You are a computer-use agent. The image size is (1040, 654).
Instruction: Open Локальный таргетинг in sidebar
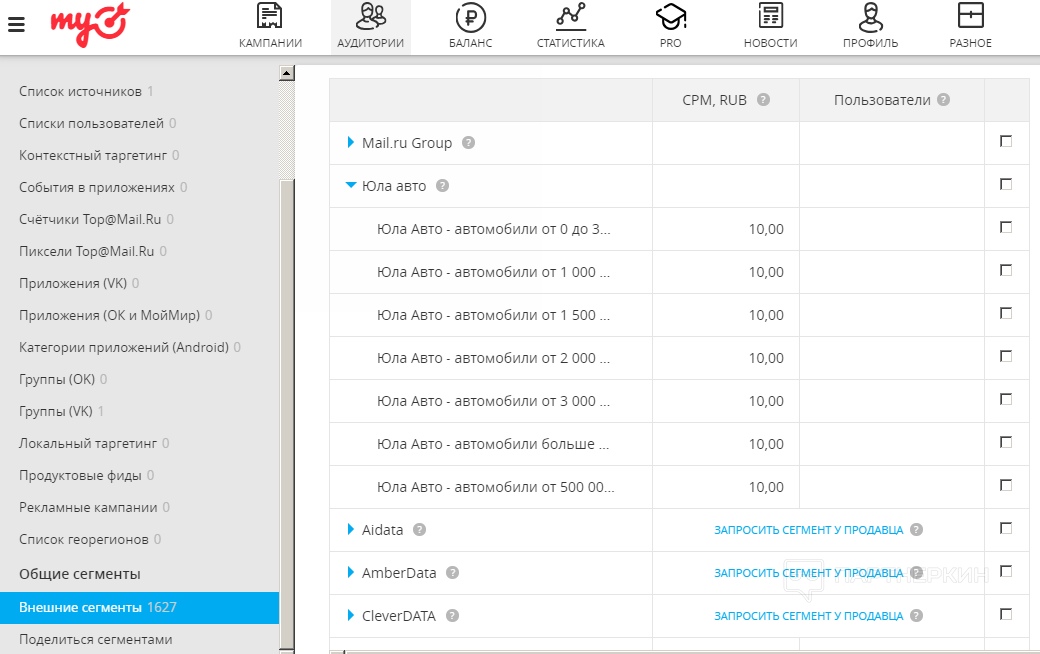coord(88,444)
